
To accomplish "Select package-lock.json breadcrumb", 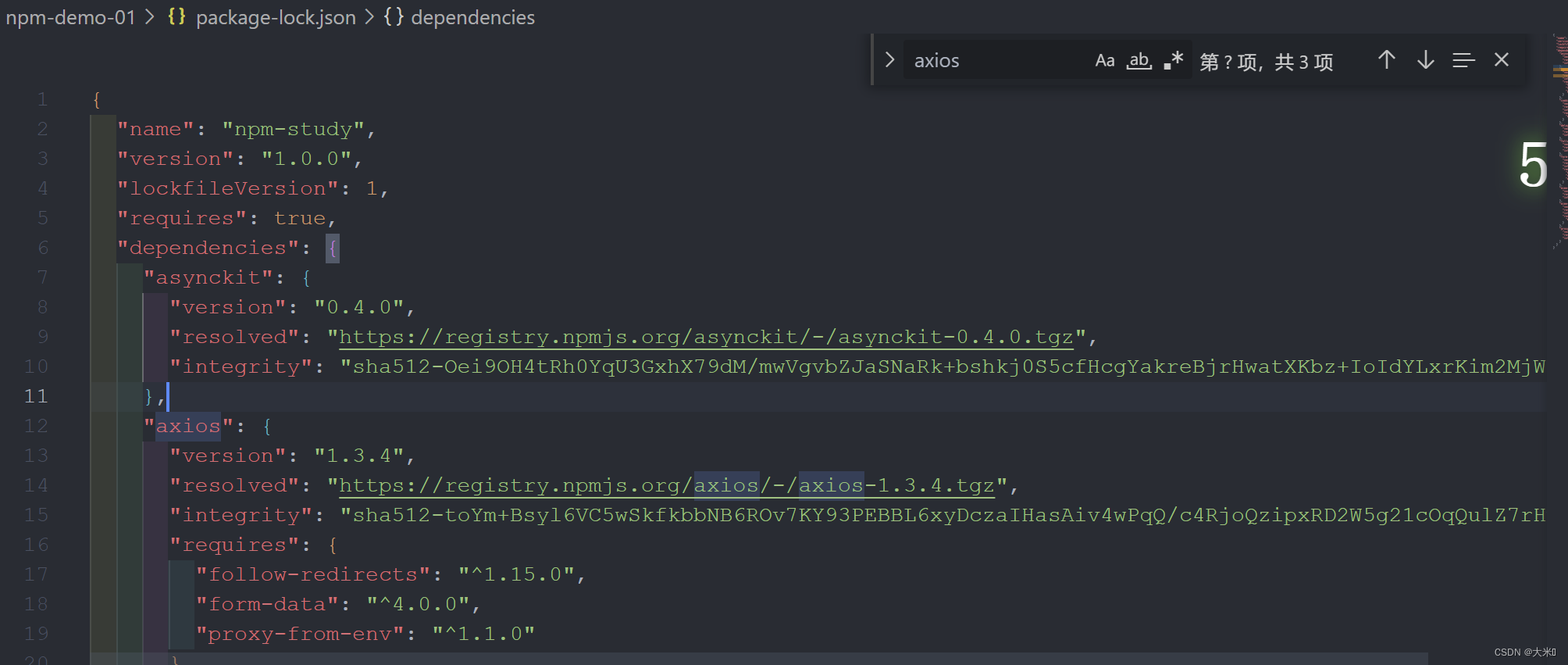I will tap(276, 17).
